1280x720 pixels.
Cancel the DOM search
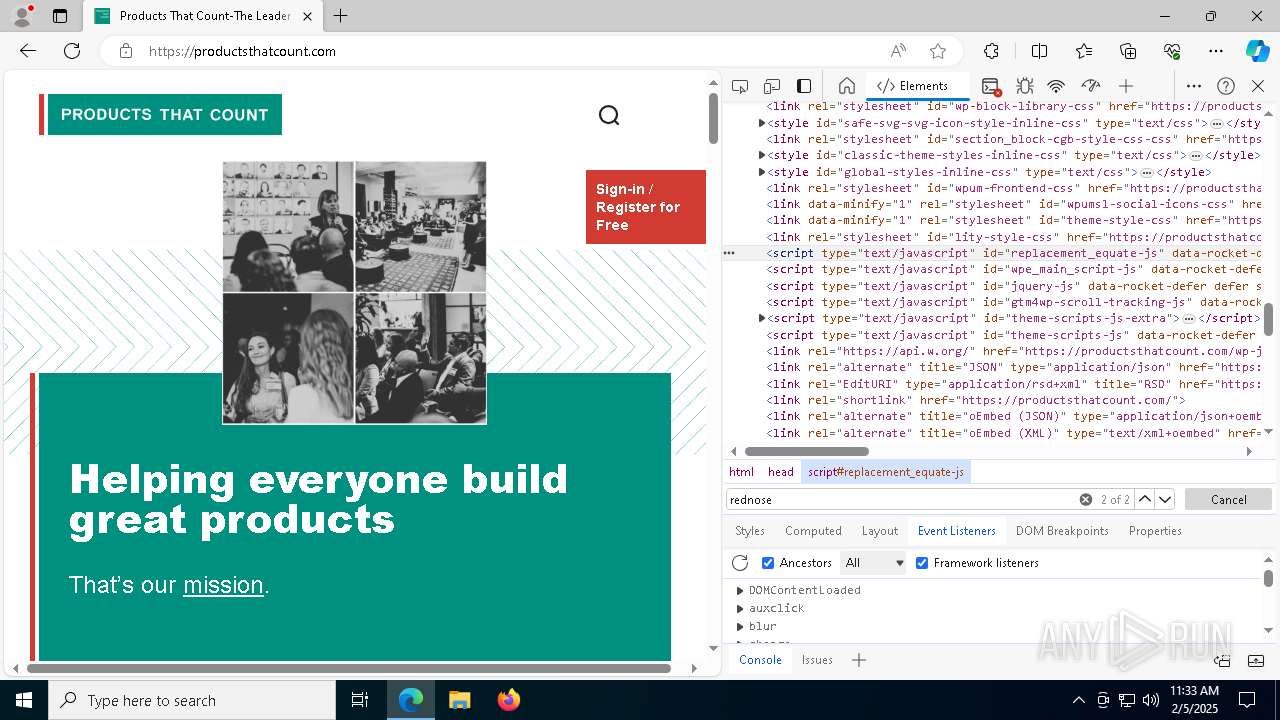coord(1228,499)
